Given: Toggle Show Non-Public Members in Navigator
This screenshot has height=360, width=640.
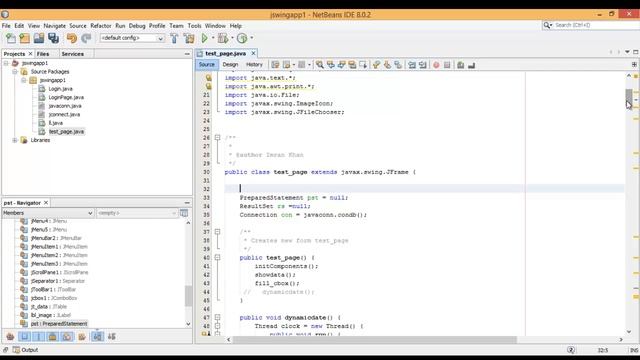Looking at the screenshot, I should (x=53, y=337).
